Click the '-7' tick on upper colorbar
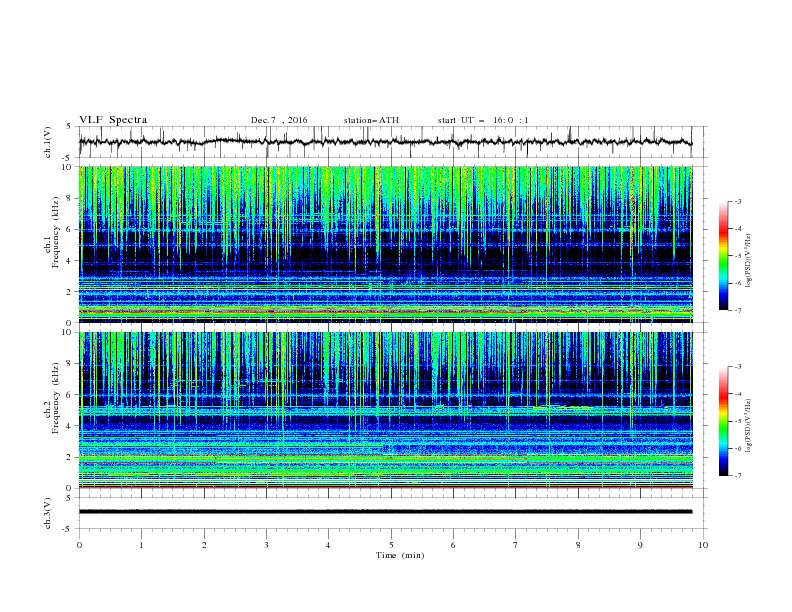The image size is (792, 612). pos(737,310)
